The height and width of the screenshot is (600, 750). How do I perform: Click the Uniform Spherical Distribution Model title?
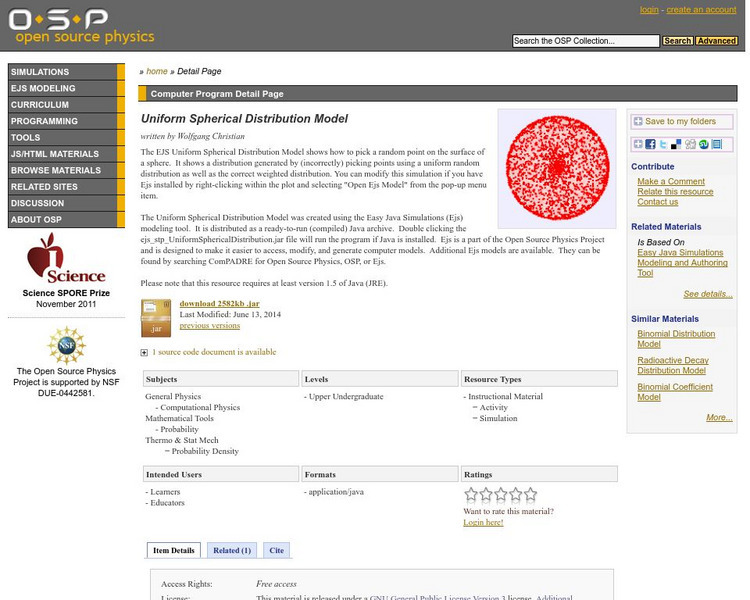tap(244, 119)
